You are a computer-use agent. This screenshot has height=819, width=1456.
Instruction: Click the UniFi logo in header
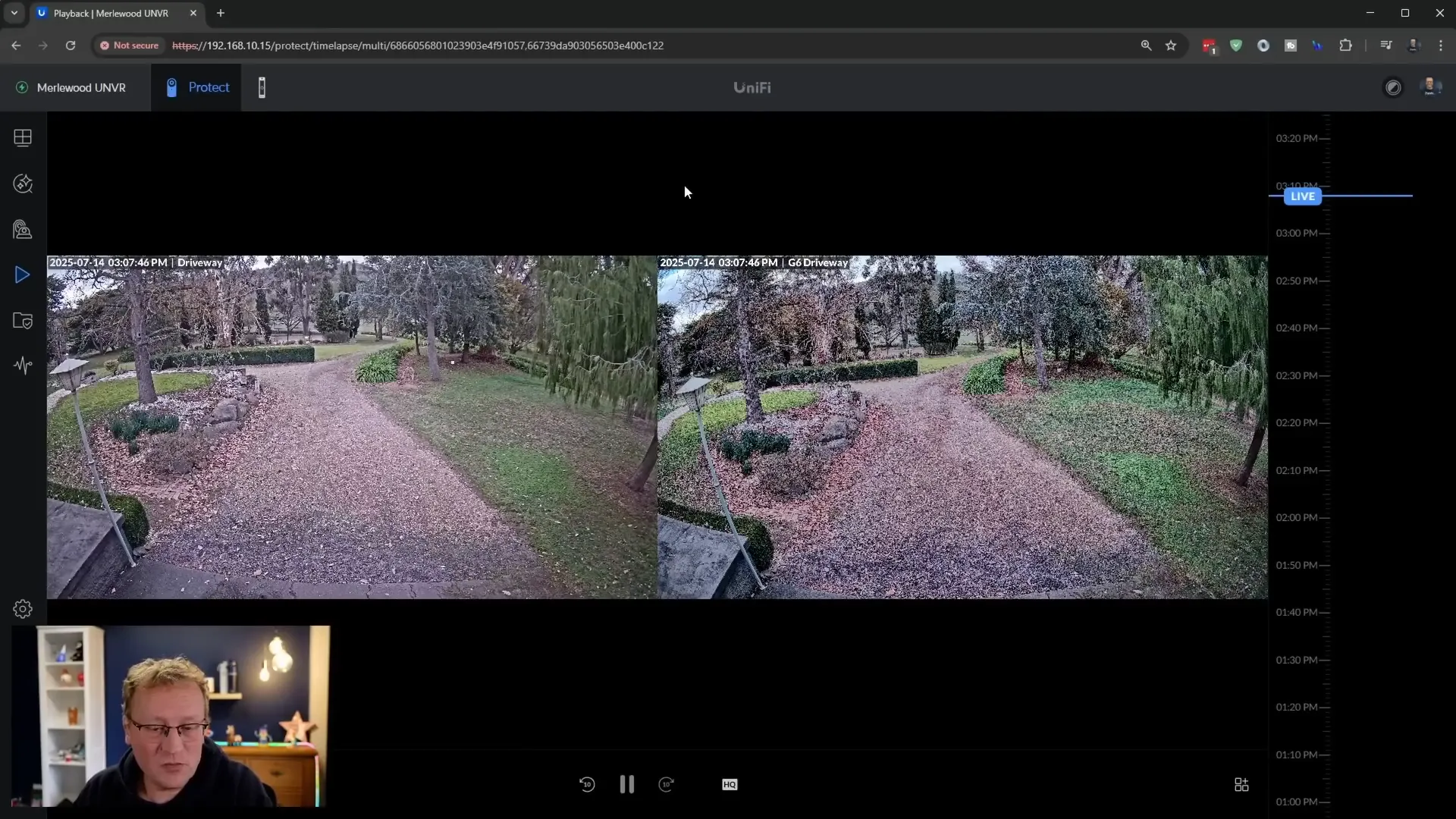pos(752,87)
